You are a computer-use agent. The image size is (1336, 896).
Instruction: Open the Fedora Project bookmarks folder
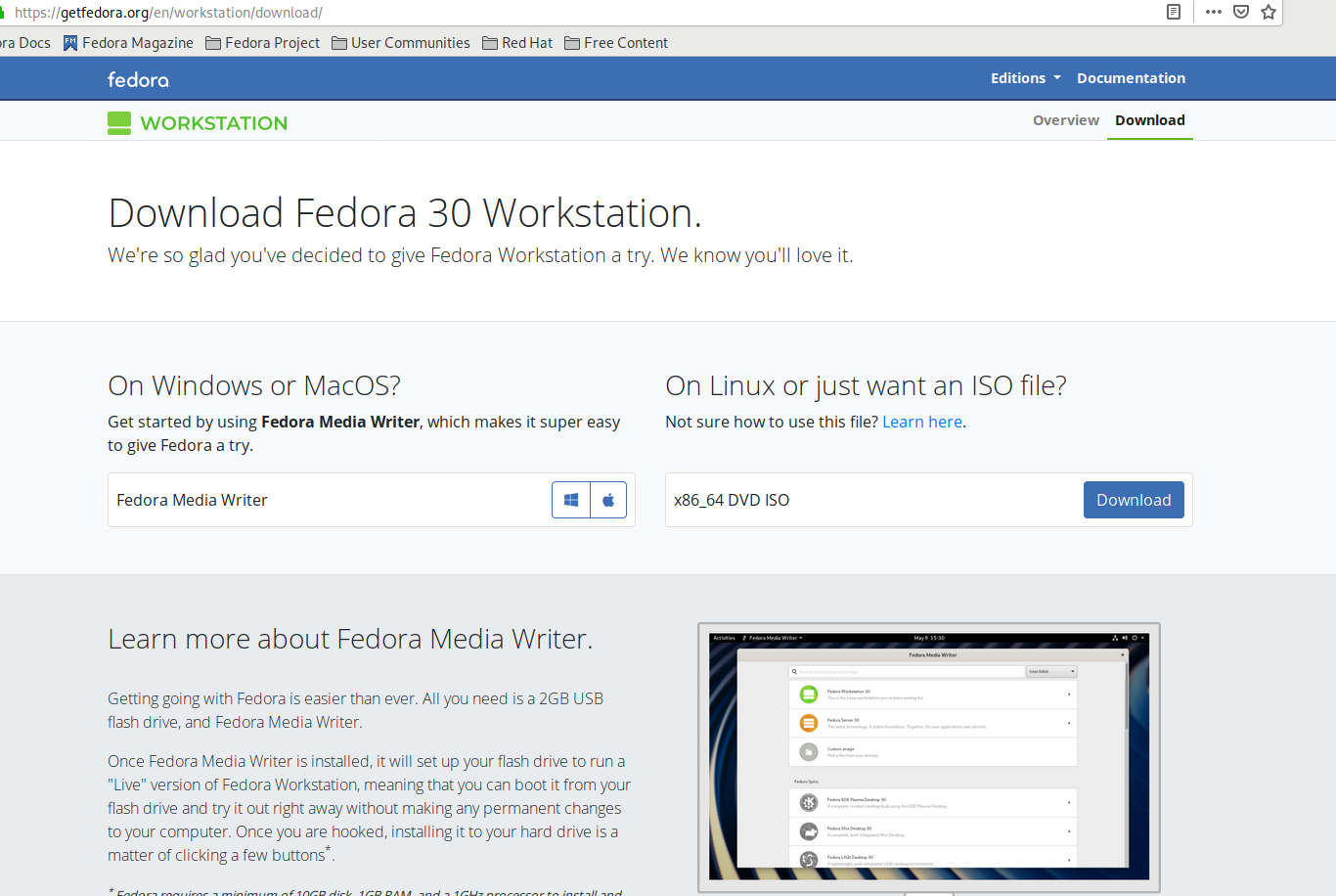pyautogui.click(x=262, y=43)
